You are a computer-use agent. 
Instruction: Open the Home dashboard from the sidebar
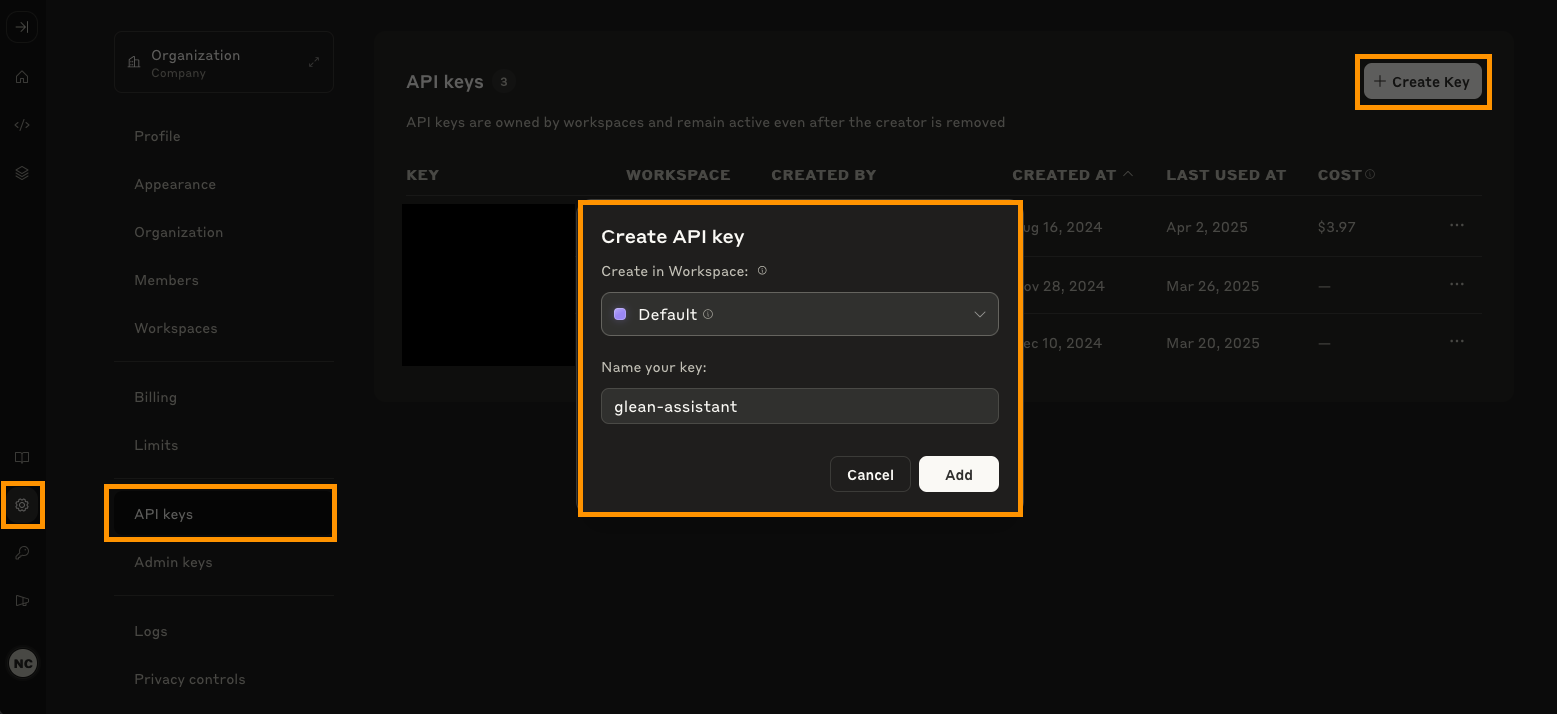click(x=22, y=76)
